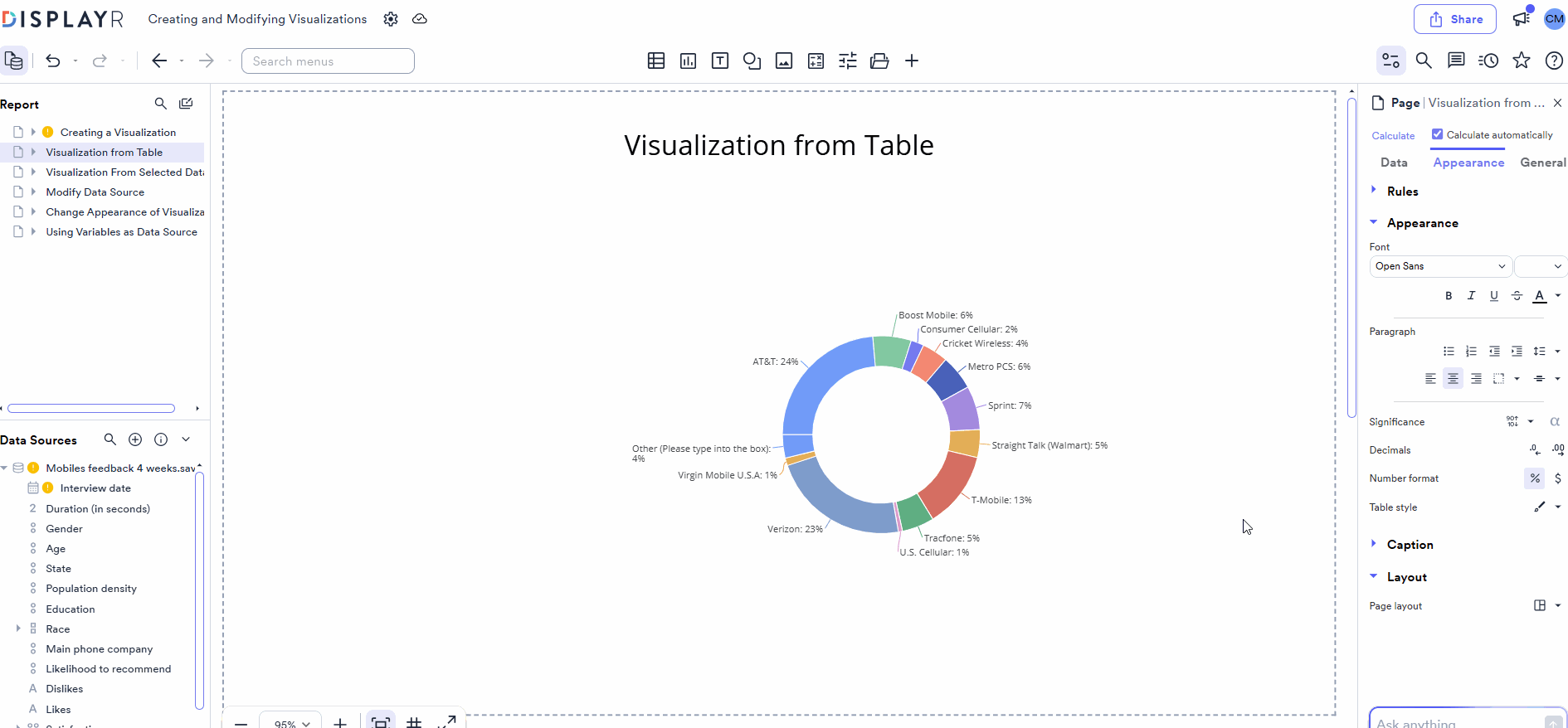
Task: Collapse the Layout section
Action: pyautogui.click(x=1374, y=576)
